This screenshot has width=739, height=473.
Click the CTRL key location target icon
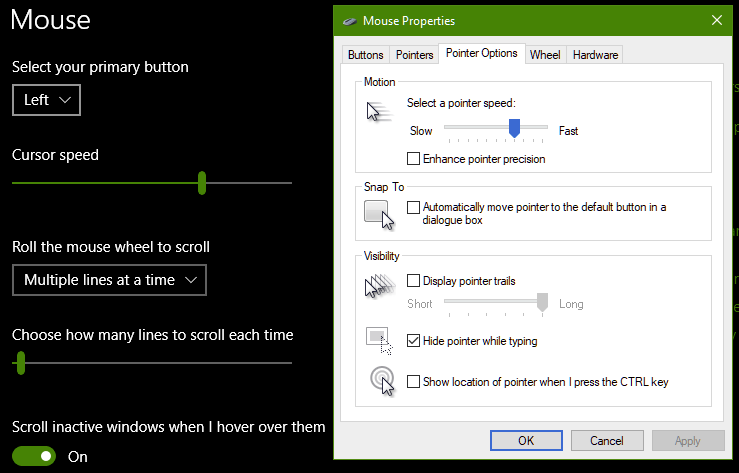pyautogui.click(x=382, y=382)
